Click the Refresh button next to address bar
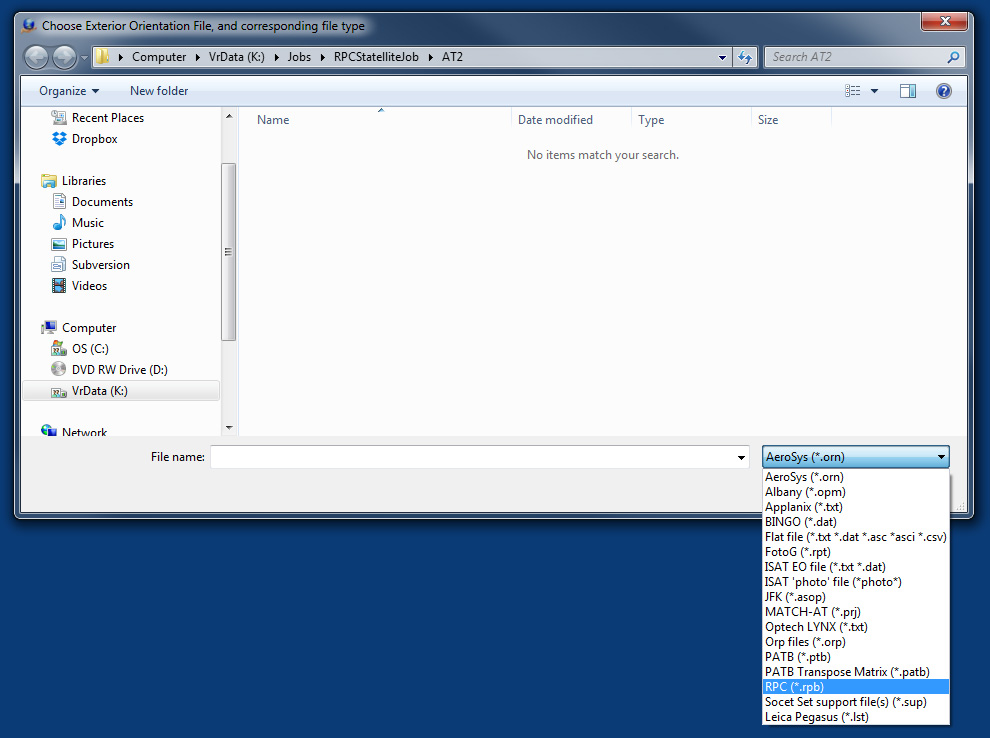This screenshot has width=990, height=738. coord(745,57)
